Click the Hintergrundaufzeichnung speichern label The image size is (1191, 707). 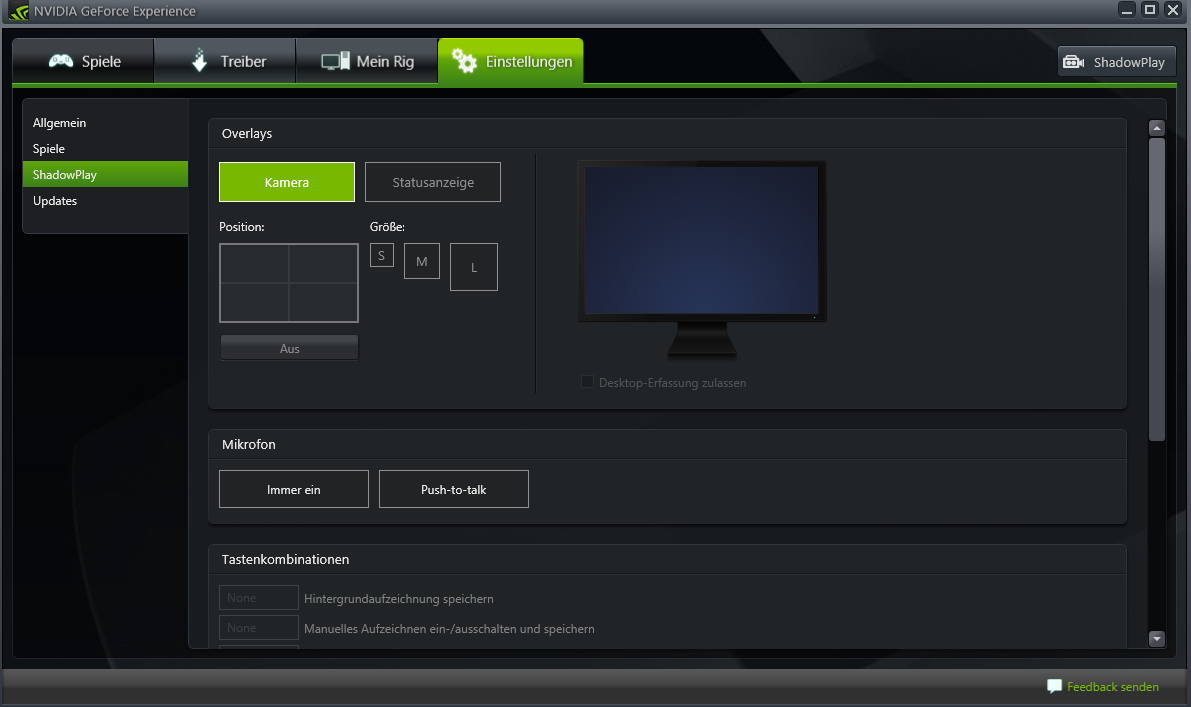[x=399, y=599]
